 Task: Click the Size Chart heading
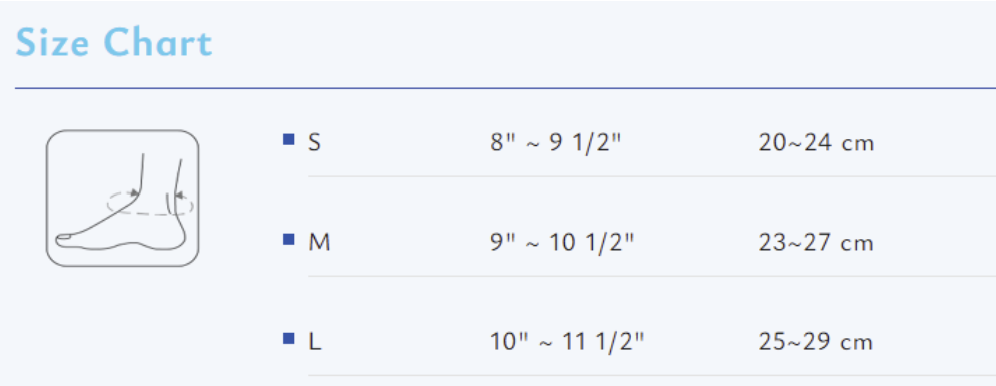[x=114, y=43]
